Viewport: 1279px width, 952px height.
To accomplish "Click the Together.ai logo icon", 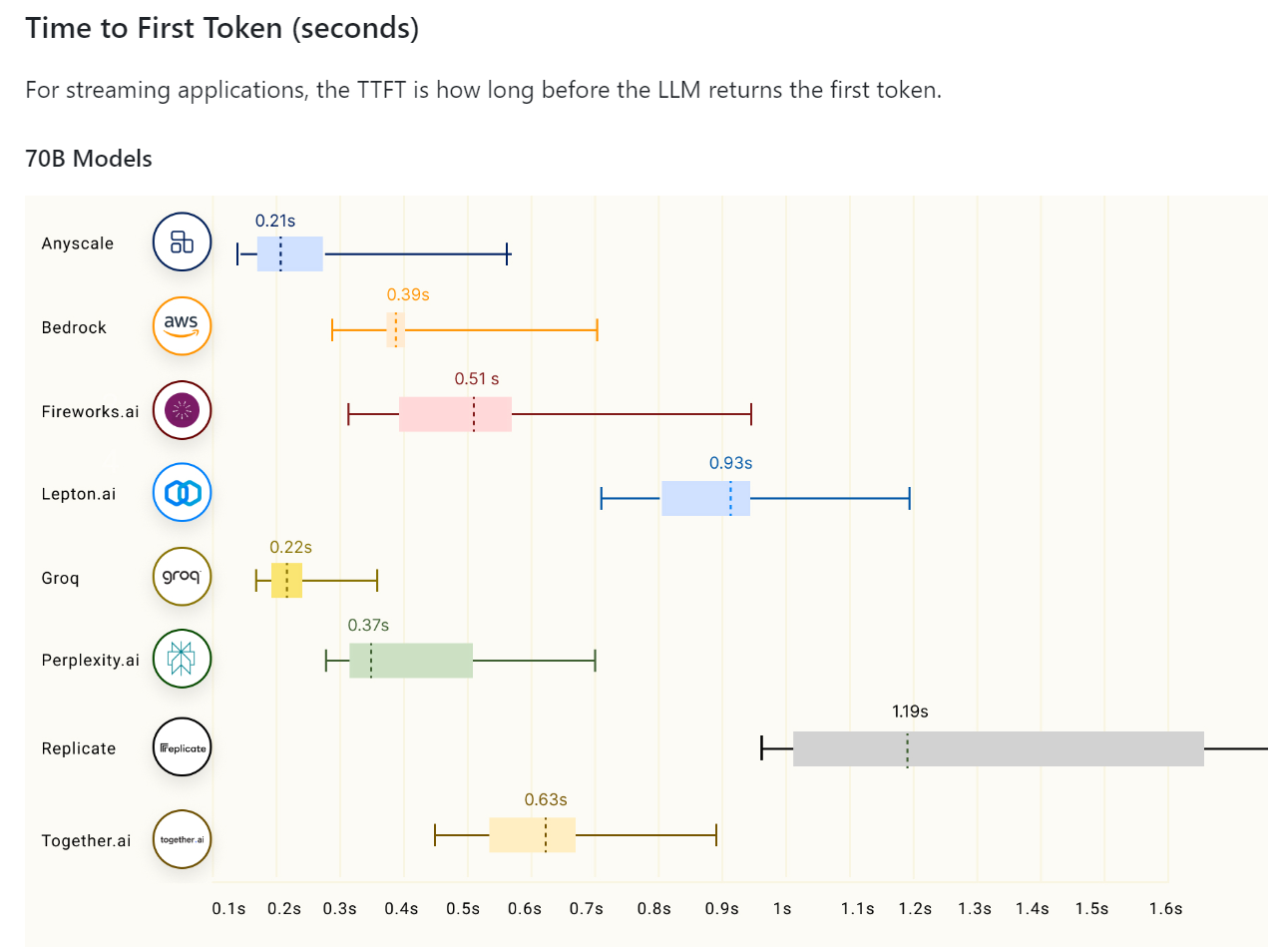I will (182, 839).
